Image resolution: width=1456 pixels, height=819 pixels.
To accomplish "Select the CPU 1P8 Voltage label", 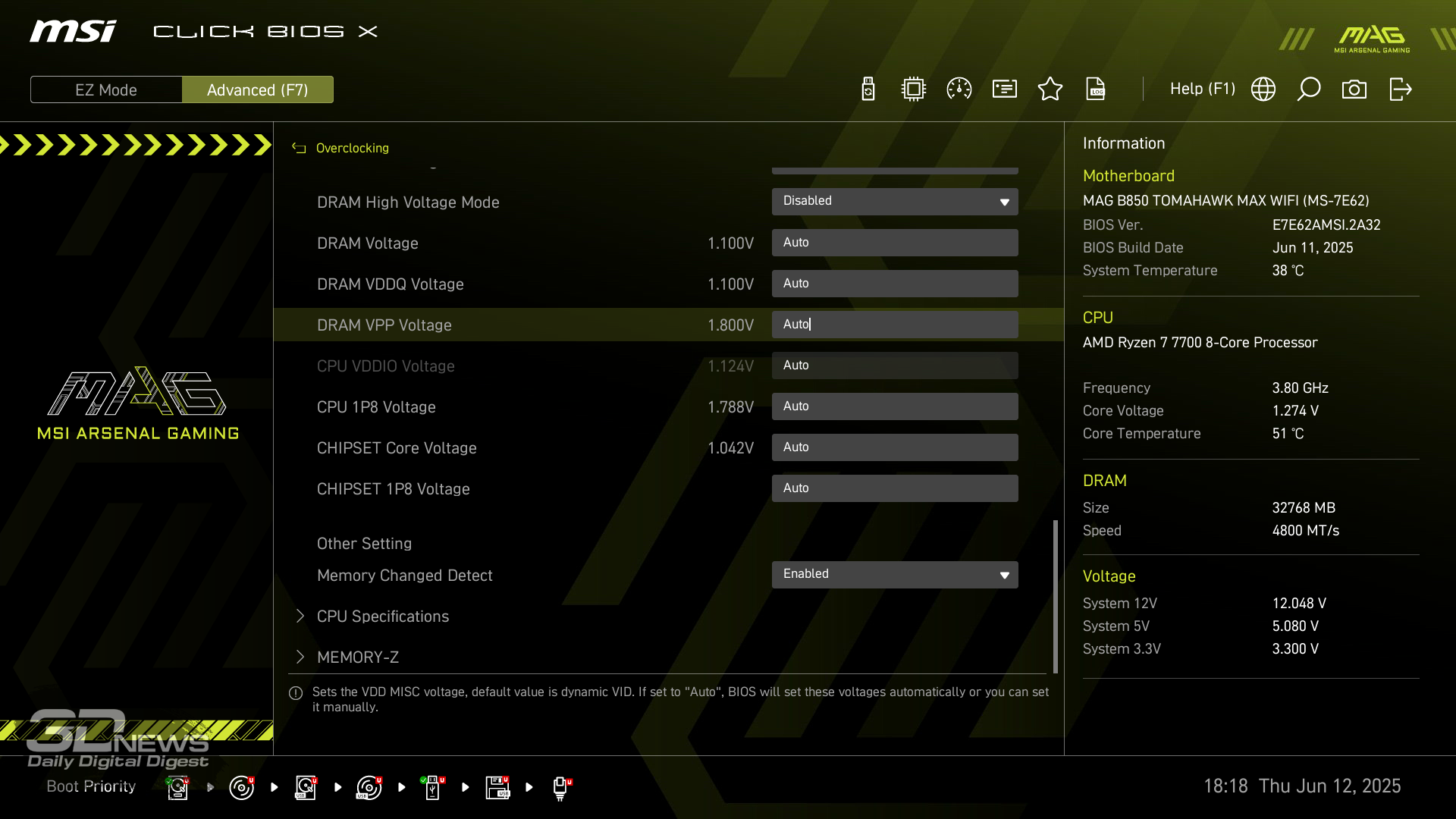I will tap(376, 407).
